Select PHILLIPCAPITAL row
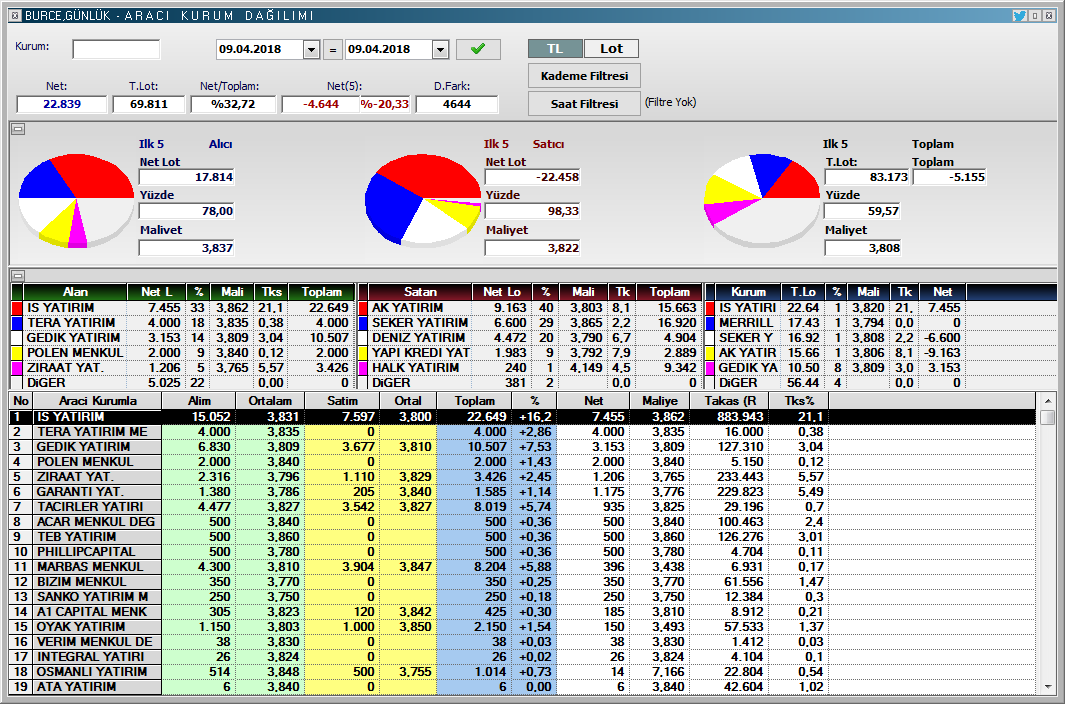 click(523, 551)
